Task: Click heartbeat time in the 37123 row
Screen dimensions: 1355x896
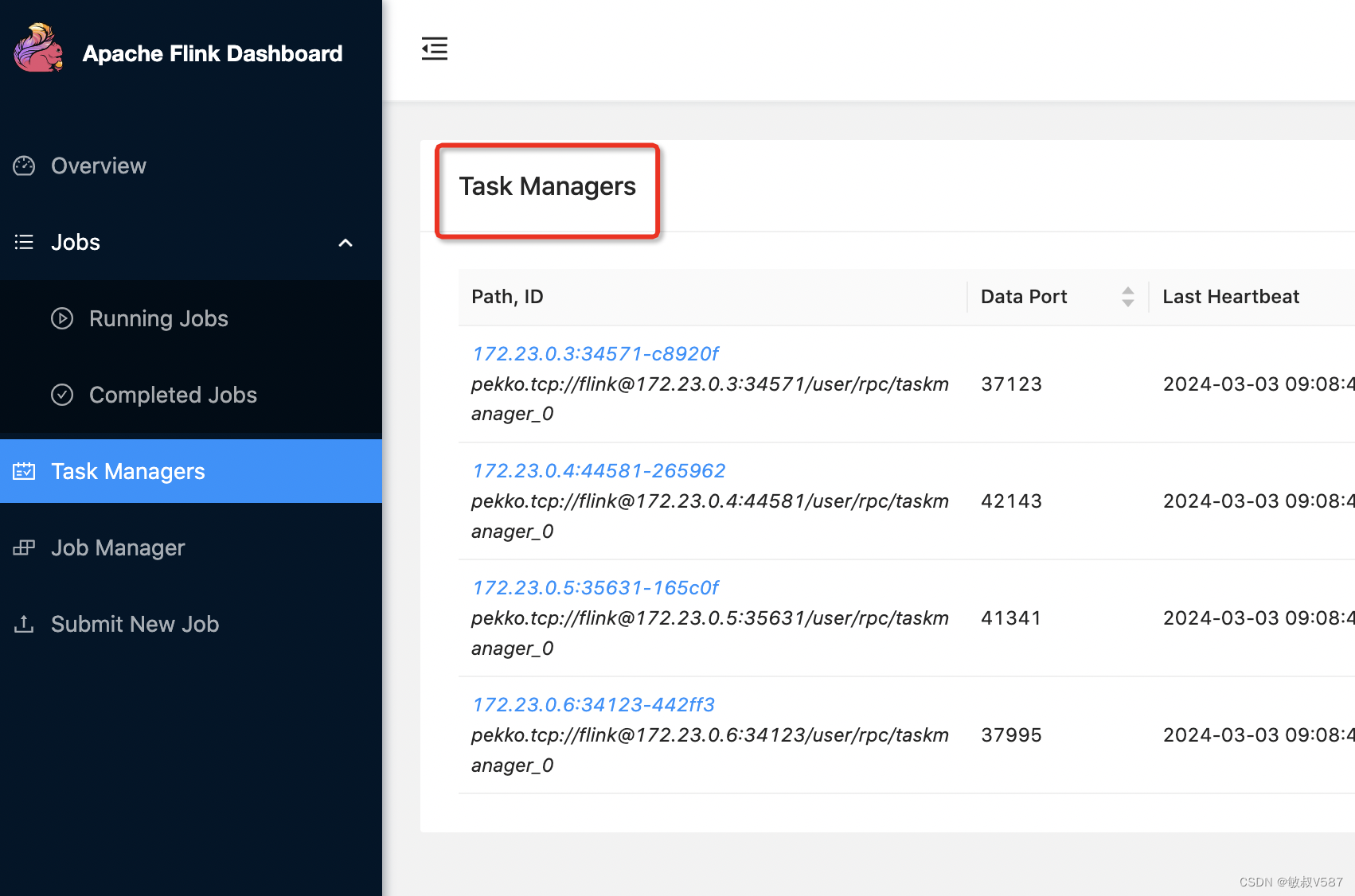Action: [1259, 384]
